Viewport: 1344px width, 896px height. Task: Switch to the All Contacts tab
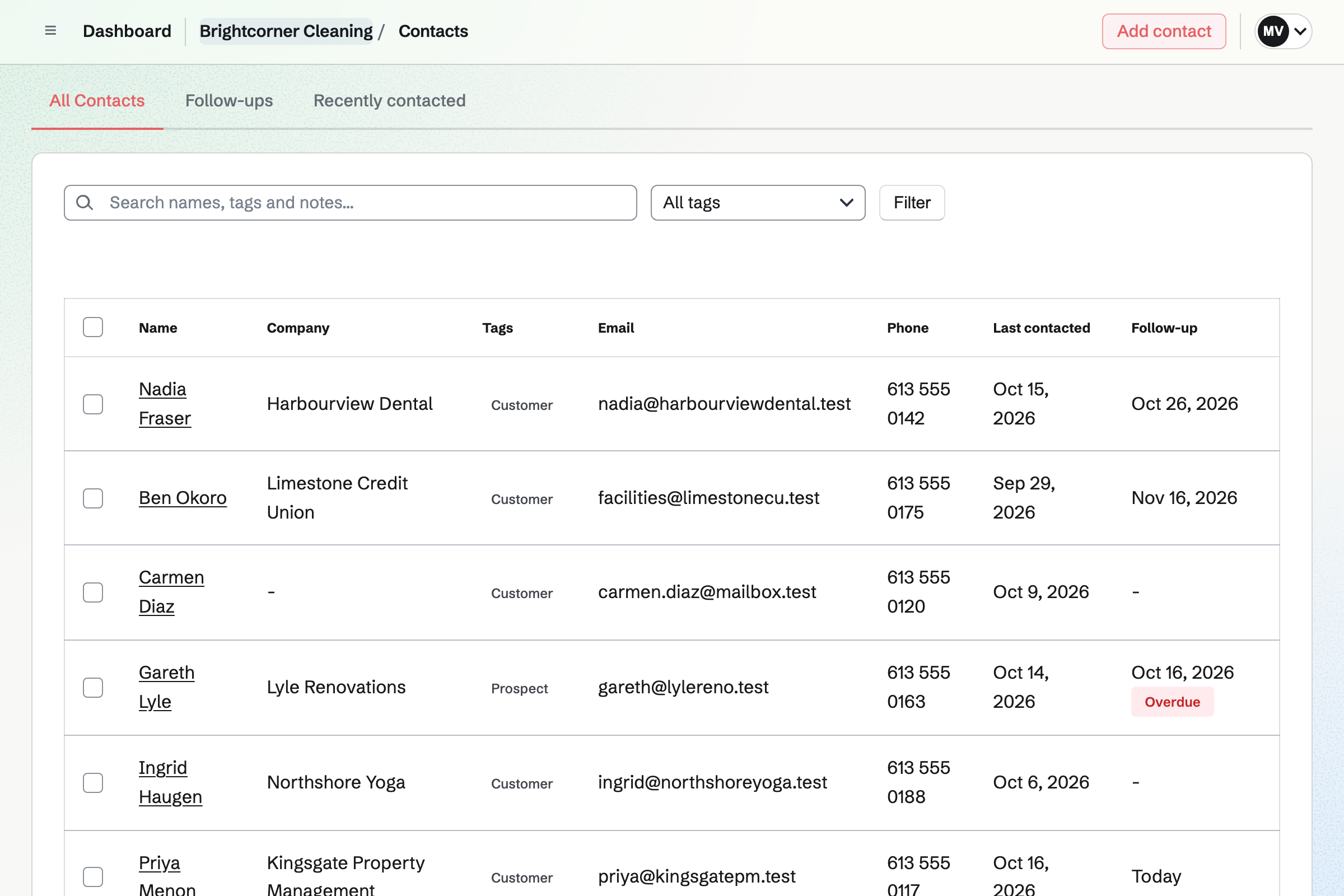[x=97, y=101]
